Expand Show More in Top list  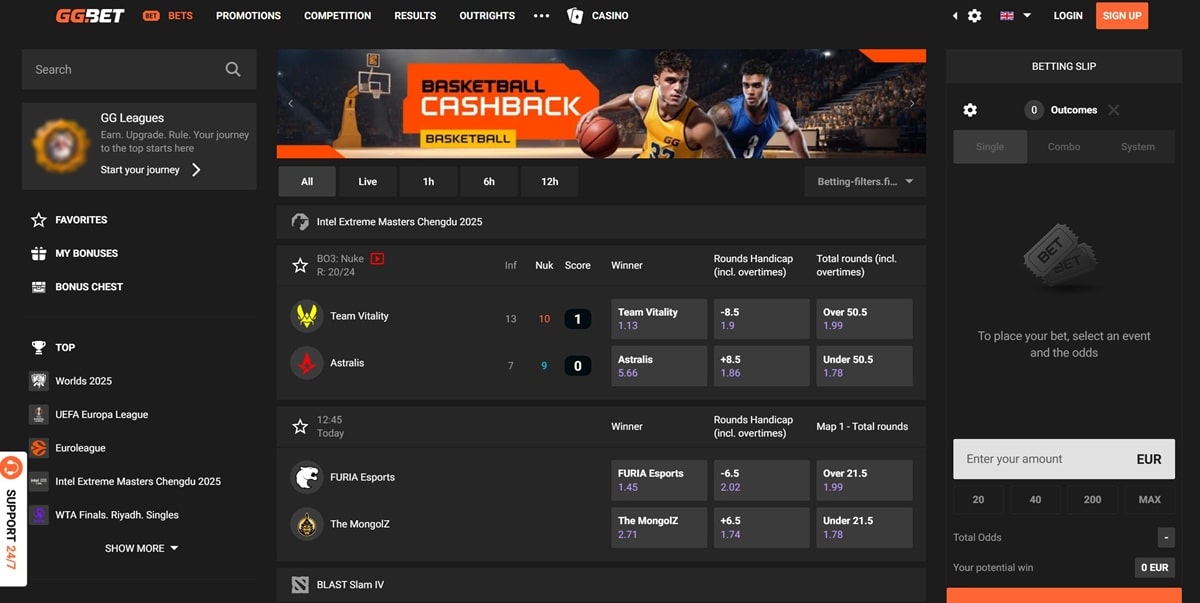pyautogui.click(x=141, y=549)
